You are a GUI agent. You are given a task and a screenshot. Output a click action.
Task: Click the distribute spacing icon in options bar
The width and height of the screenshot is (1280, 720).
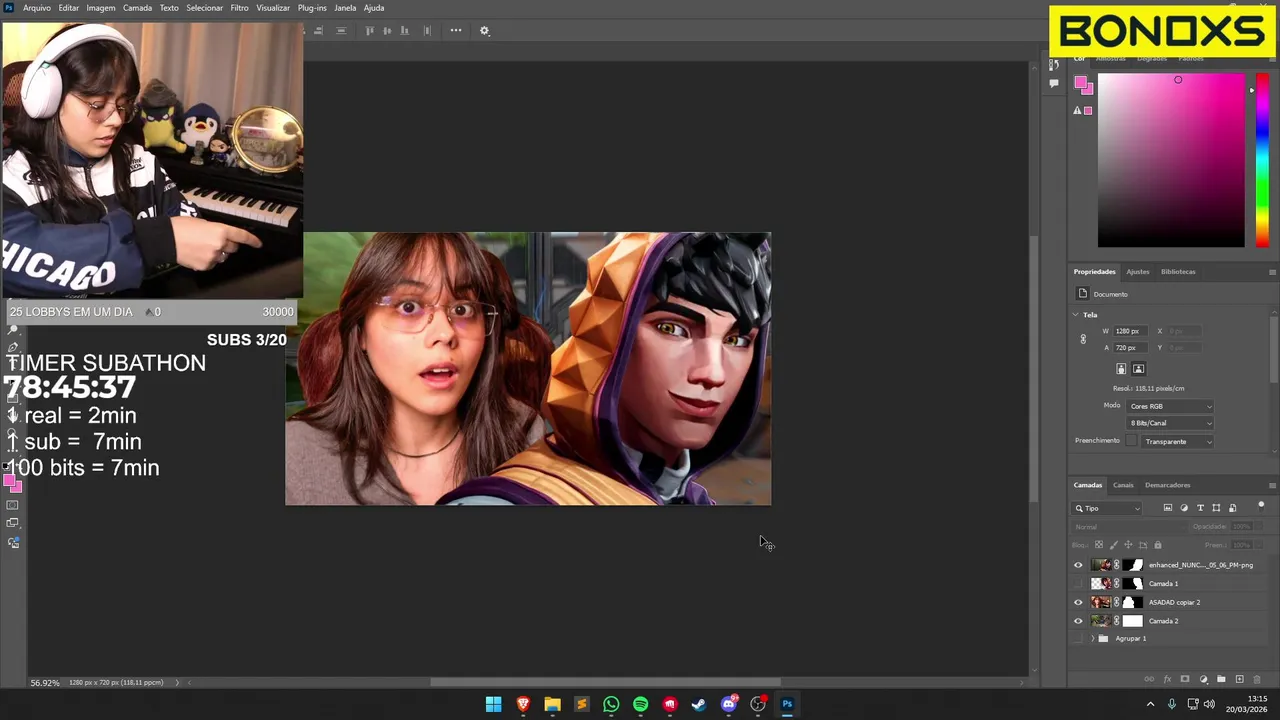[x=427, y=30]
